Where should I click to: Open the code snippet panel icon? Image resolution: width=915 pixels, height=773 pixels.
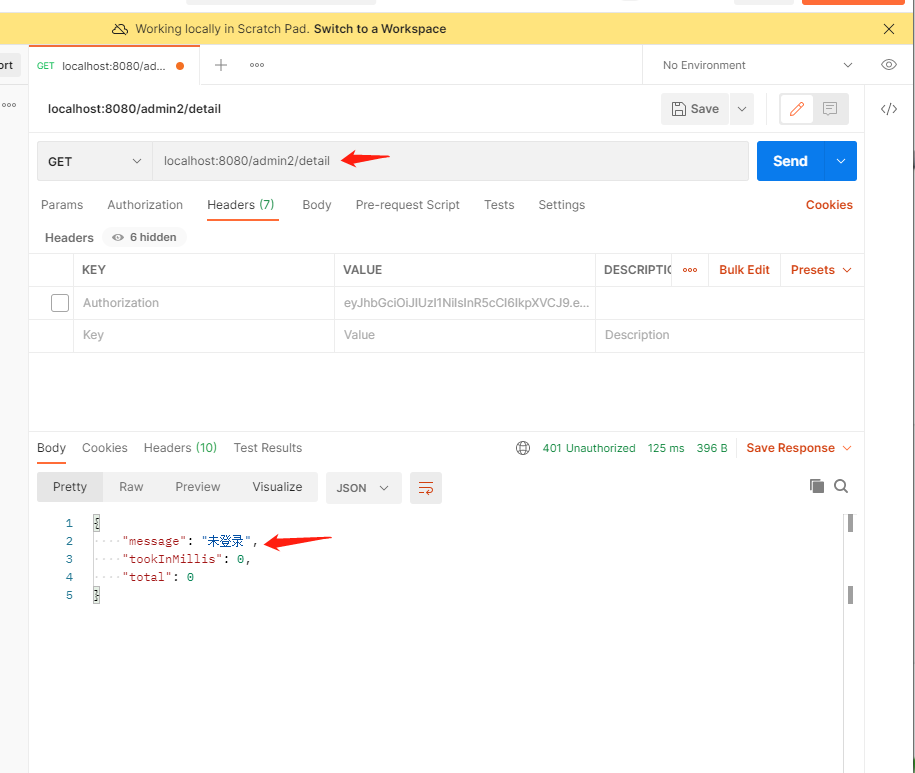pyautogui.click(x=889, y=109)
